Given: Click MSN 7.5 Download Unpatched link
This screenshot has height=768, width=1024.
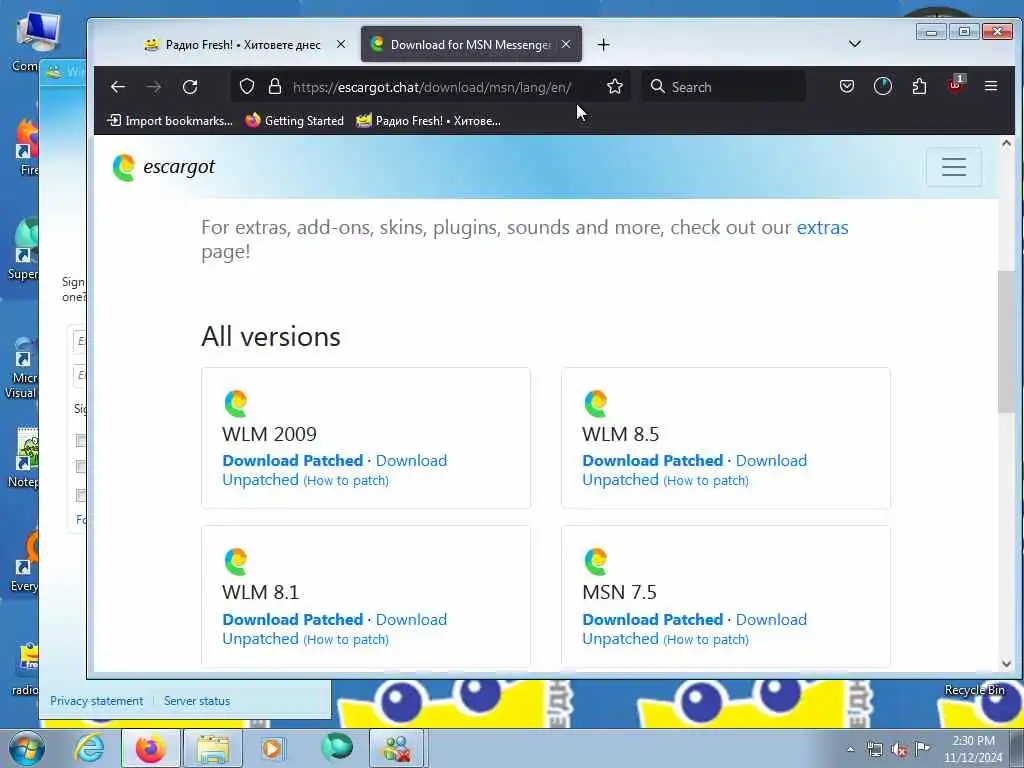Looking at the screenshot, I should [694, 629].
